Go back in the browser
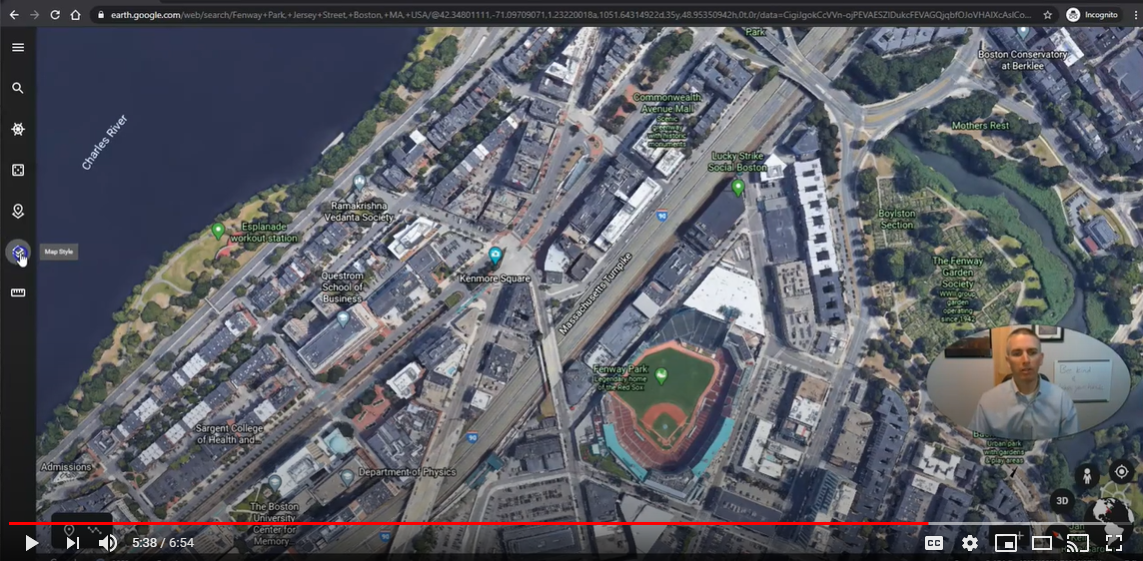The width and height of the screenshot is (1143, 561). (x=14, y=15)
